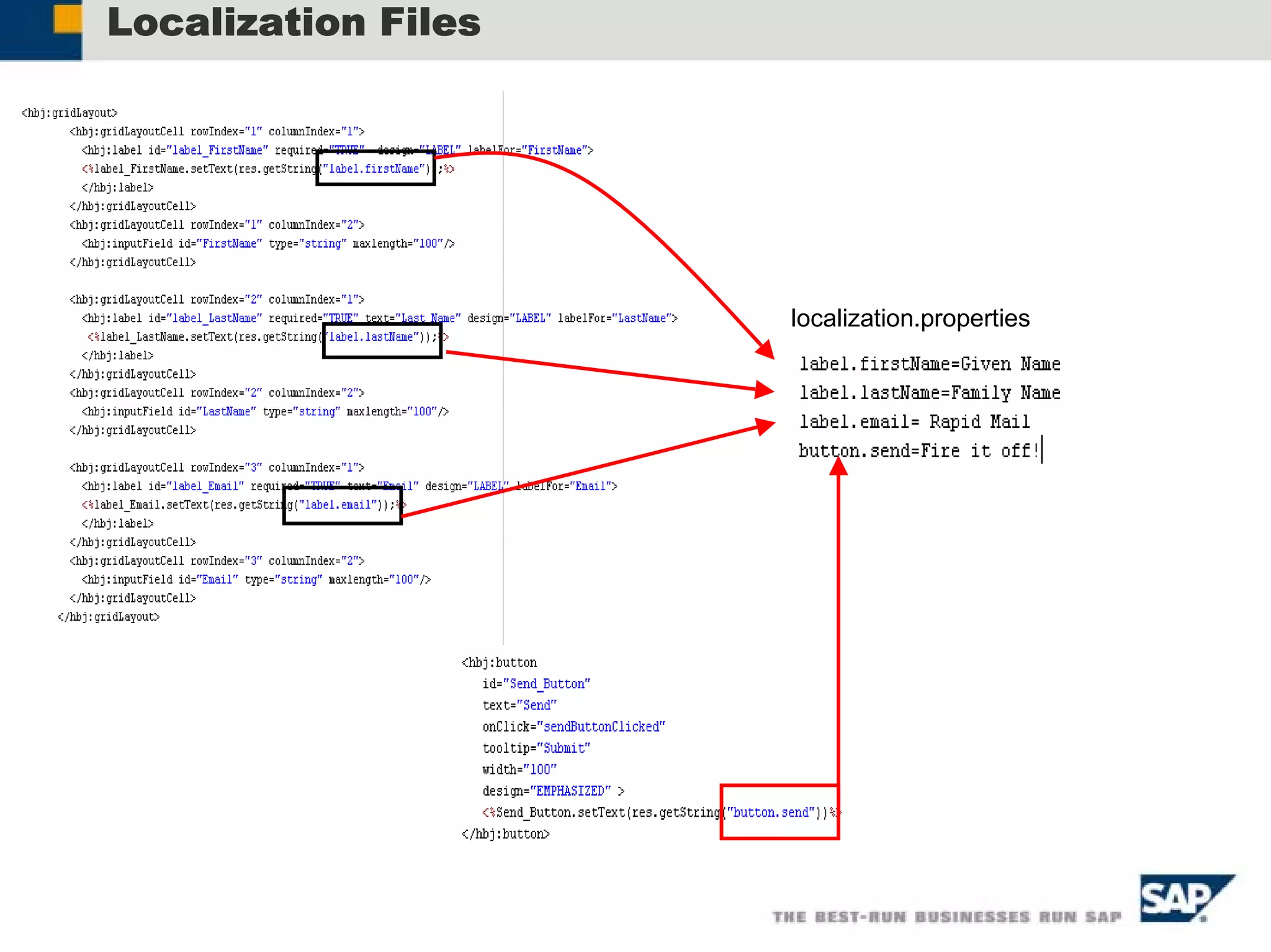Click the "label.lastName" string in the code

pos(374,337)
